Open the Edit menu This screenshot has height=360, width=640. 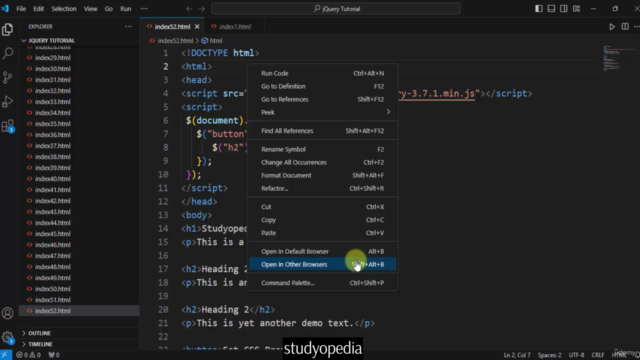tap(38, 9)
